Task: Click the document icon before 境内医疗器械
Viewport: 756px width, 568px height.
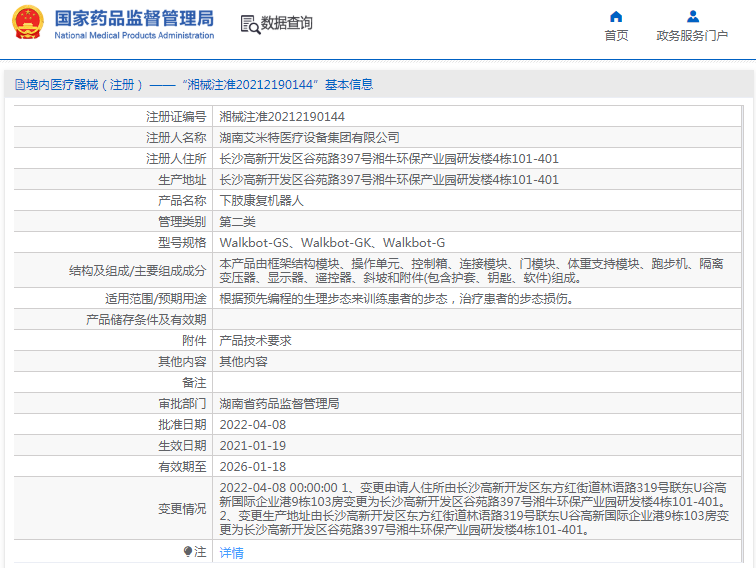Action: click(x=20, y=85)
